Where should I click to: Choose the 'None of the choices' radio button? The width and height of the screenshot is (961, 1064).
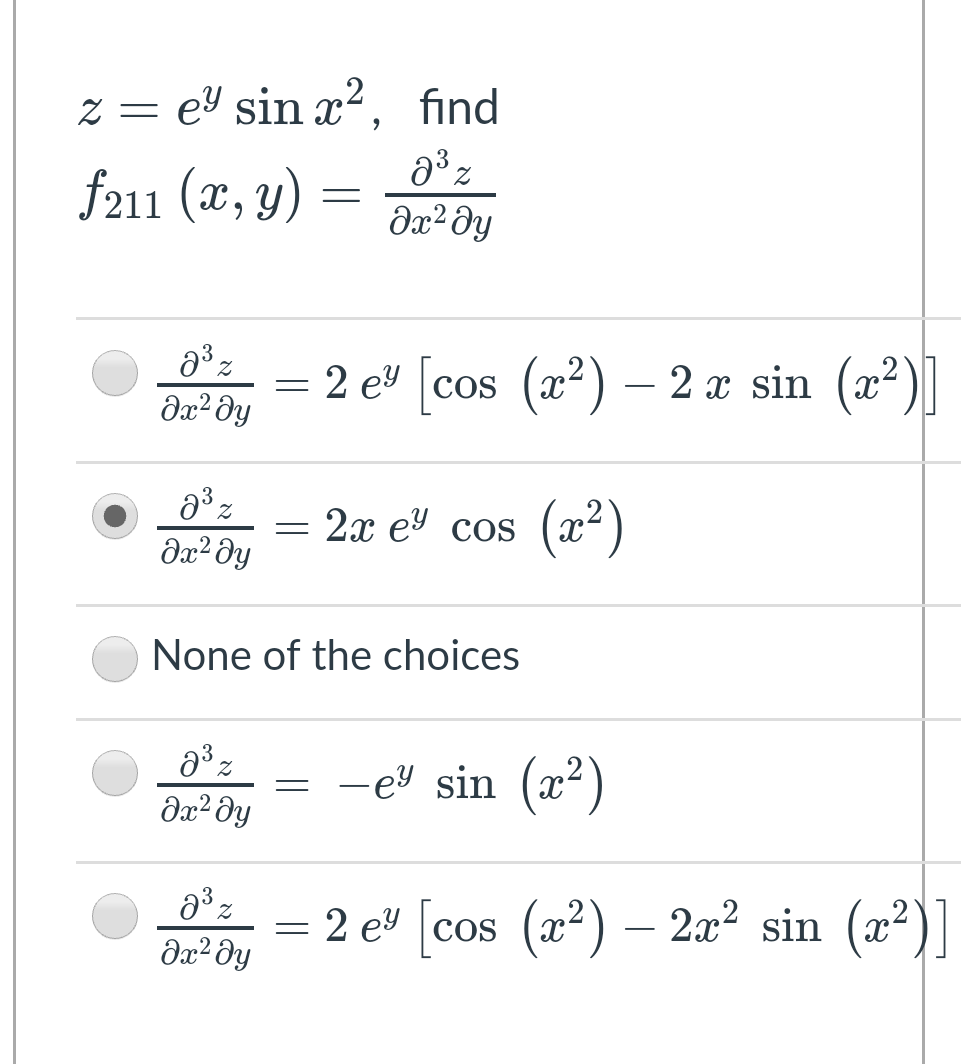point(114,658)
